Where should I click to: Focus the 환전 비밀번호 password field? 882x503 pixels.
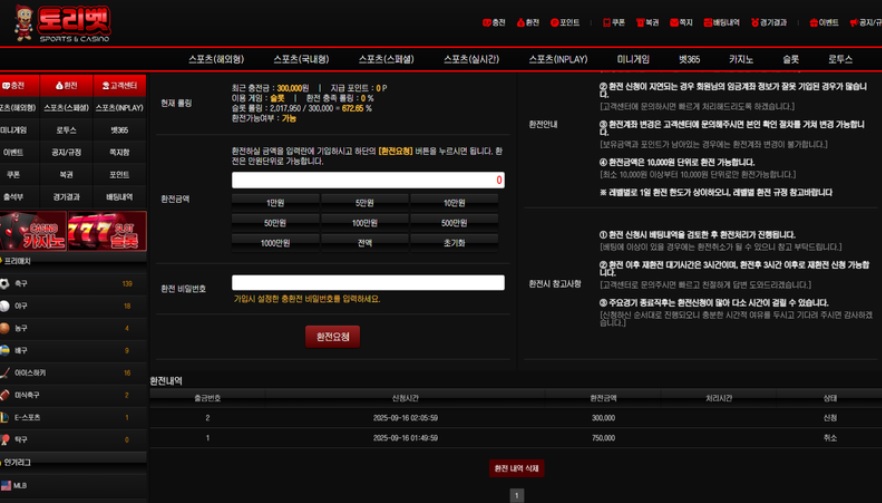tap(368, 283)
